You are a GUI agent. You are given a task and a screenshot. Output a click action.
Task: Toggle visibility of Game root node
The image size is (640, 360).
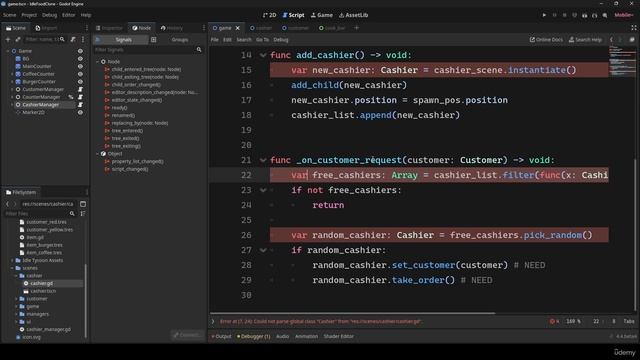coord(80,51)
